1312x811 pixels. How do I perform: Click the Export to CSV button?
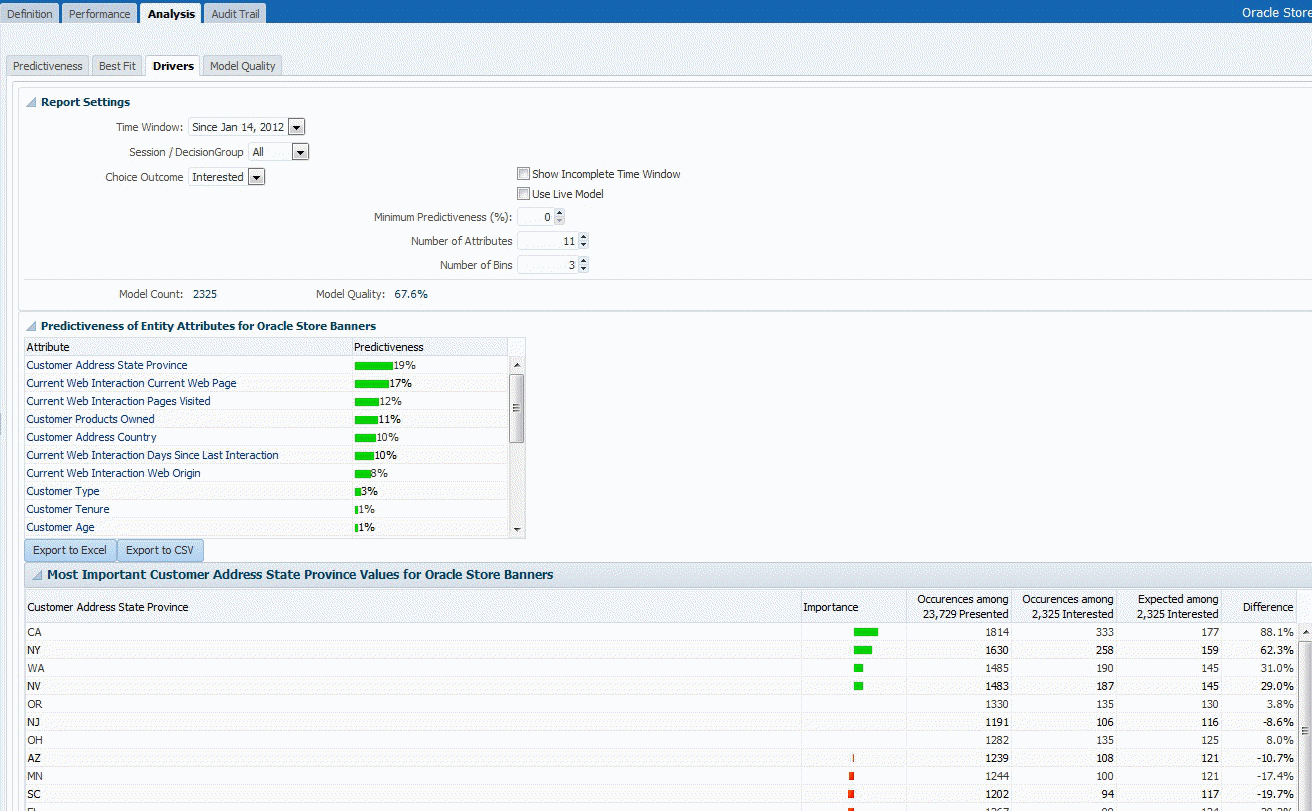pos(160,550)
